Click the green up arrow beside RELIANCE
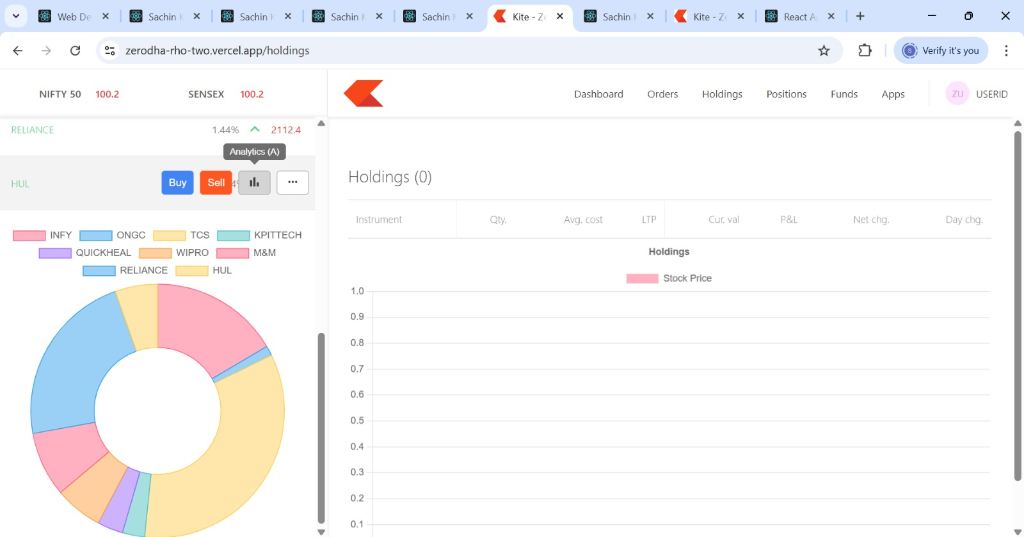The image size is (1024, 537). click(255, 129)
